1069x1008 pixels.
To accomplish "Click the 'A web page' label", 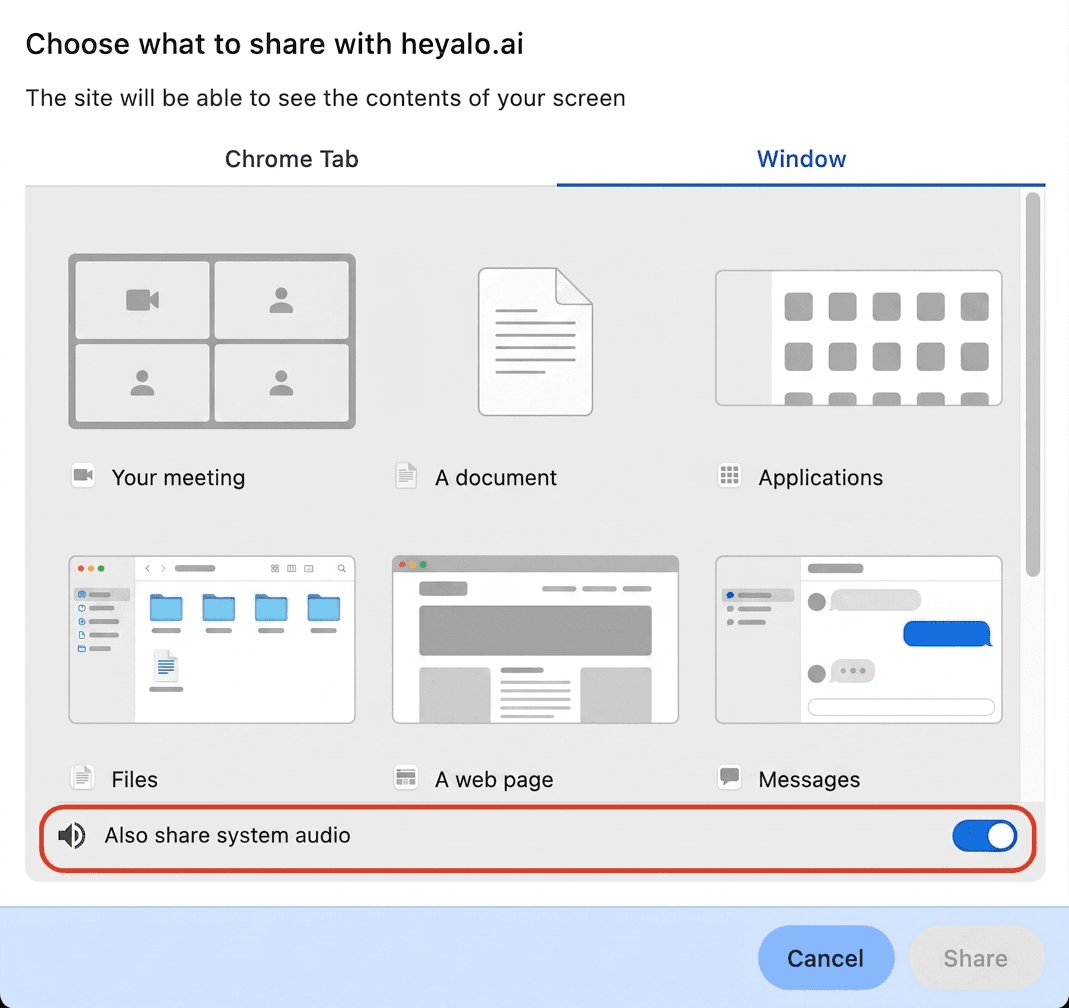I will point(494,779).
